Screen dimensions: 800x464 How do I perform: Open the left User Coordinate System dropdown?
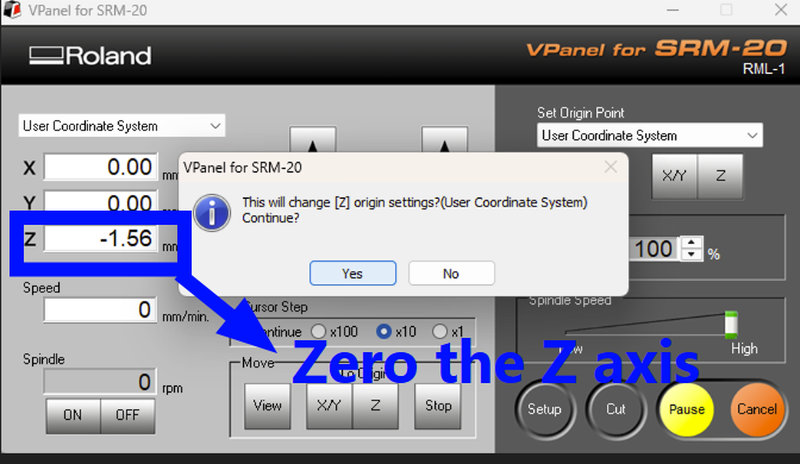click(122, 126)
